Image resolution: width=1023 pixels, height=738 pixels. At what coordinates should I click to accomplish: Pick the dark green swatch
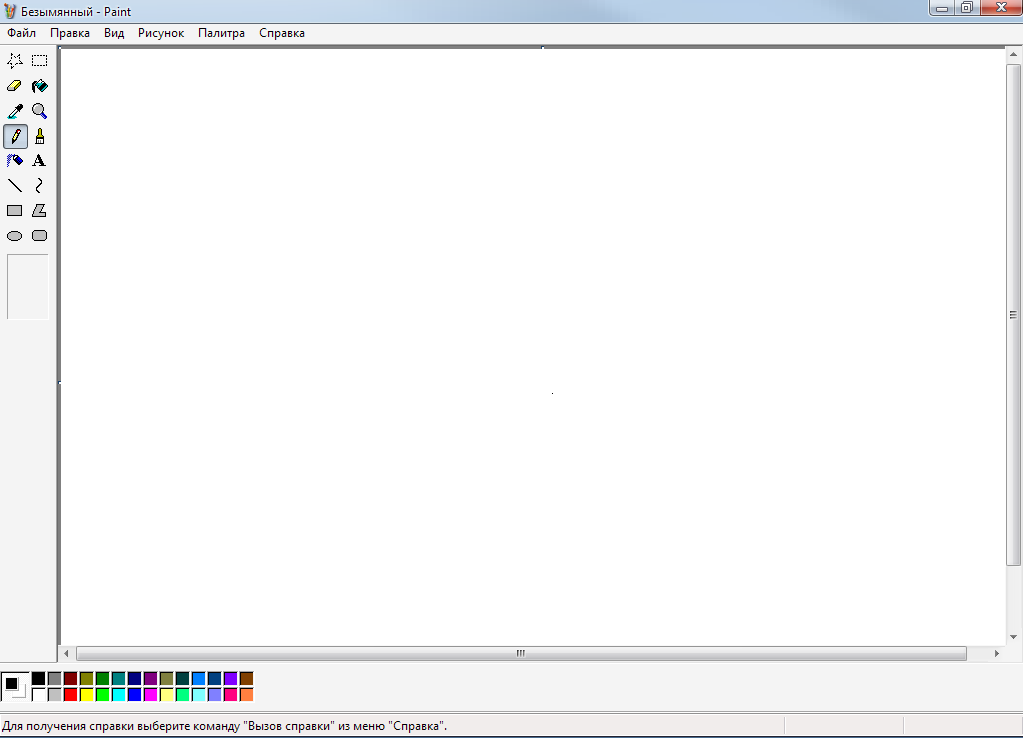click(102, 679)
